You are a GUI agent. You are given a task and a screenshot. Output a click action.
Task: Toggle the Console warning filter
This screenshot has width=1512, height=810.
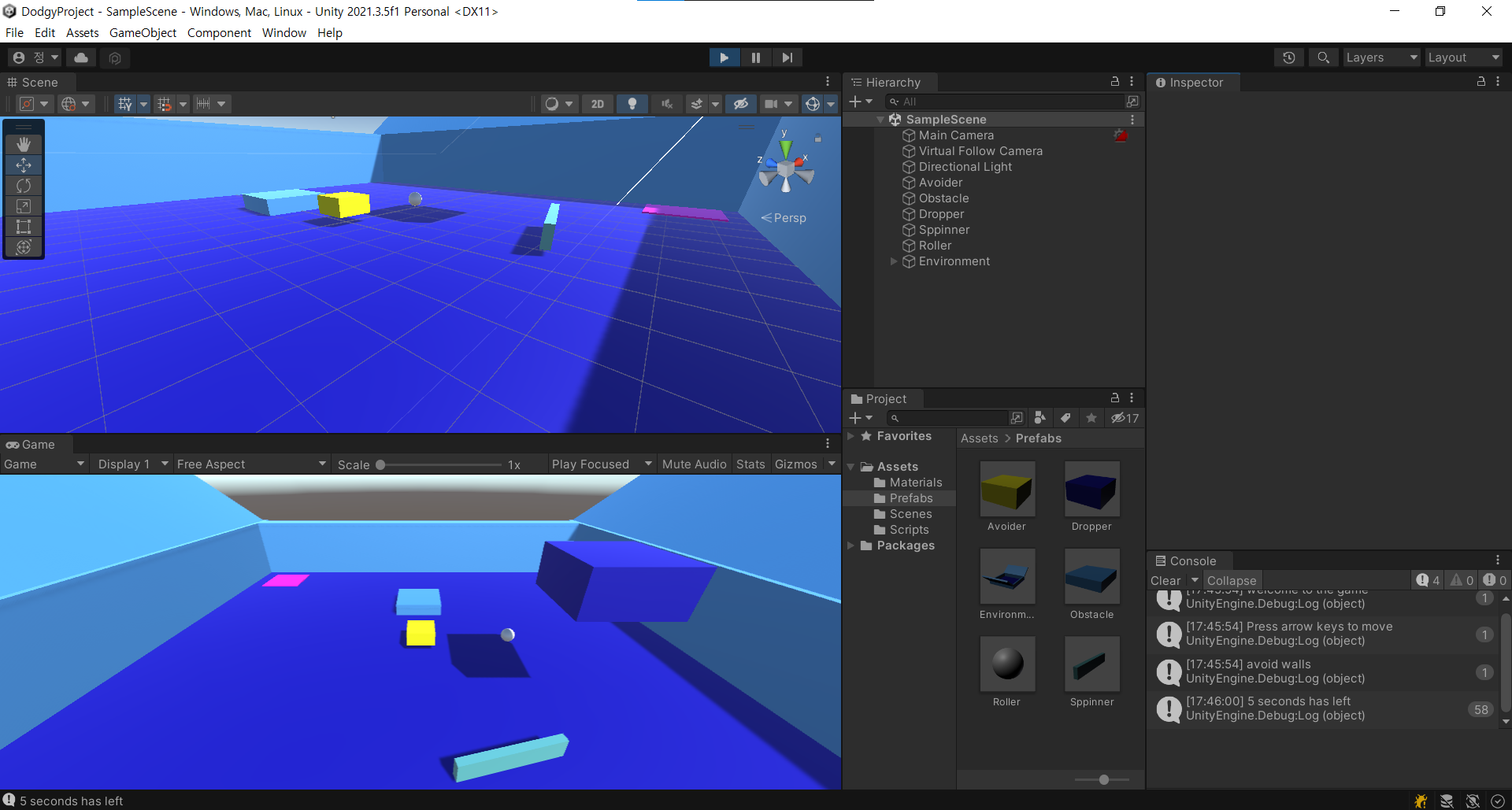1462,580
